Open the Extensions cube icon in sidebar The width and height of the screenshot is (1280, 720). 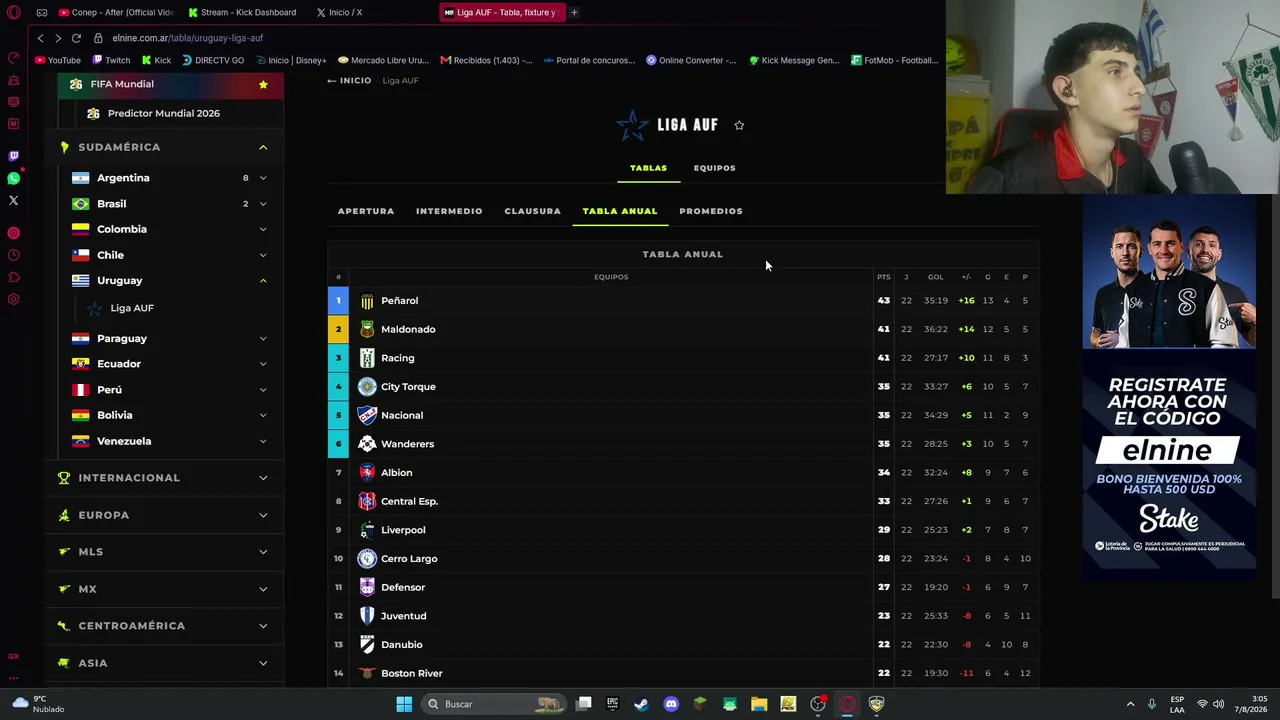point(14,277)
